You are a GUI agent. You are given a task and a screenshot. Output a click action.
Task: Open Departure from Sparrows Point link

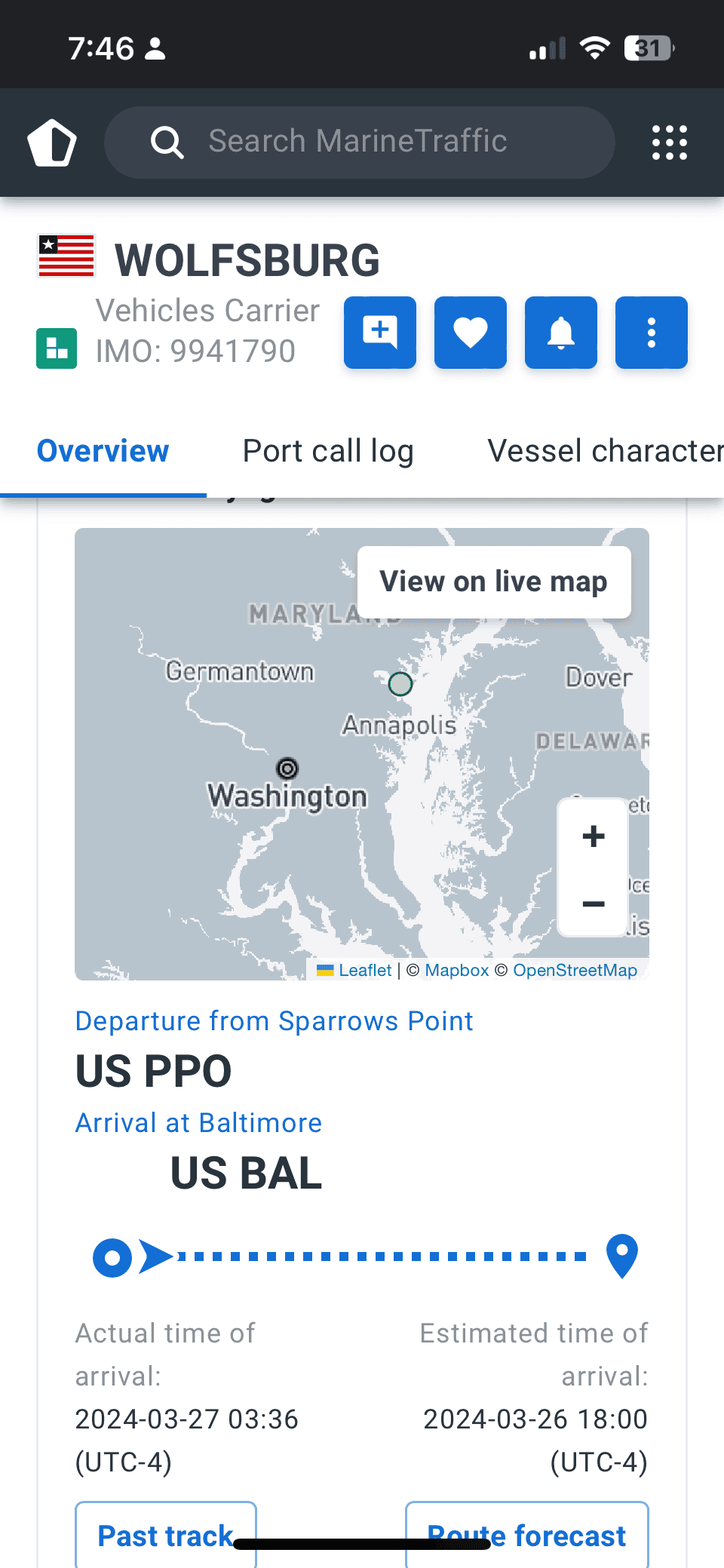tap(274, 1020)
